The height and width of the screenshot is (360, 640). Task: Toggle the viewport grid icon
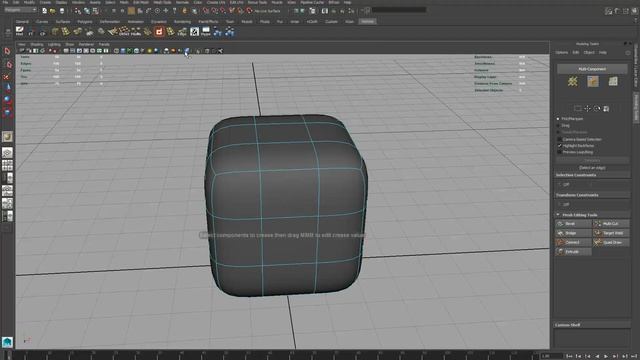tap(66, 51)
